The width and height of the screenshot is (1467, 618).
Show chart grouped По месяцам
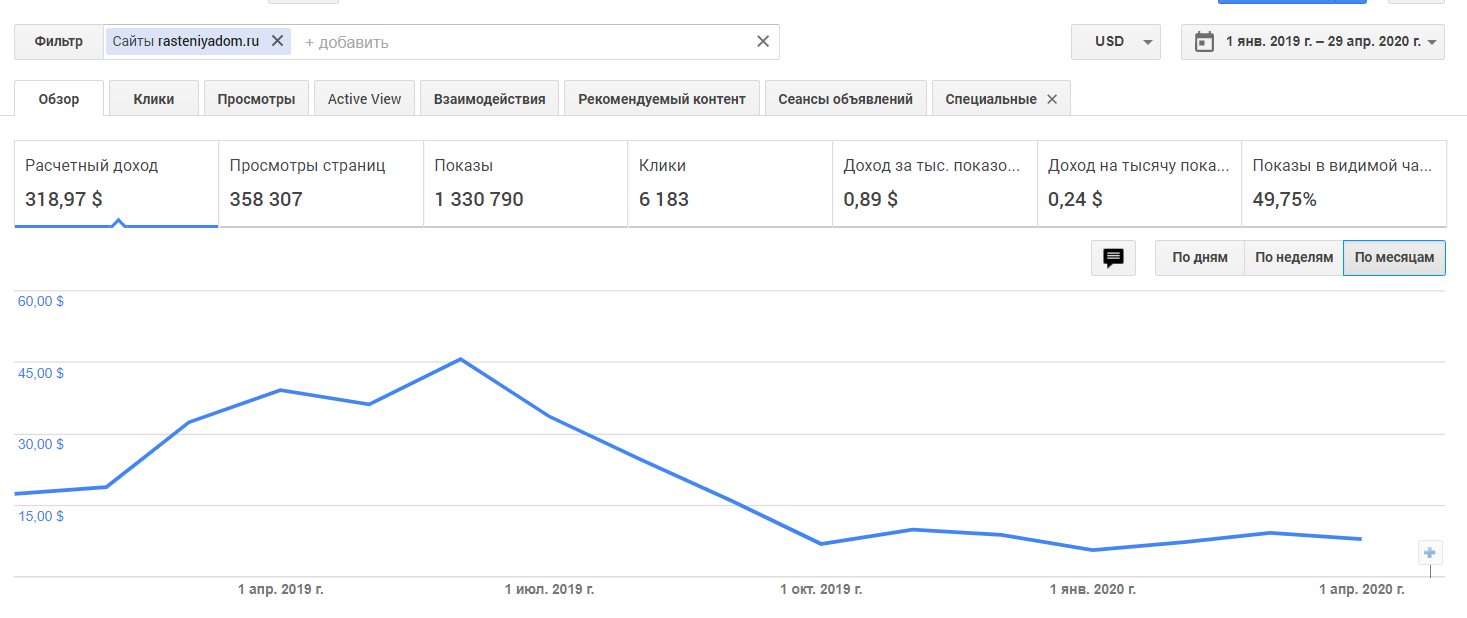click(x=1394, y=257)
